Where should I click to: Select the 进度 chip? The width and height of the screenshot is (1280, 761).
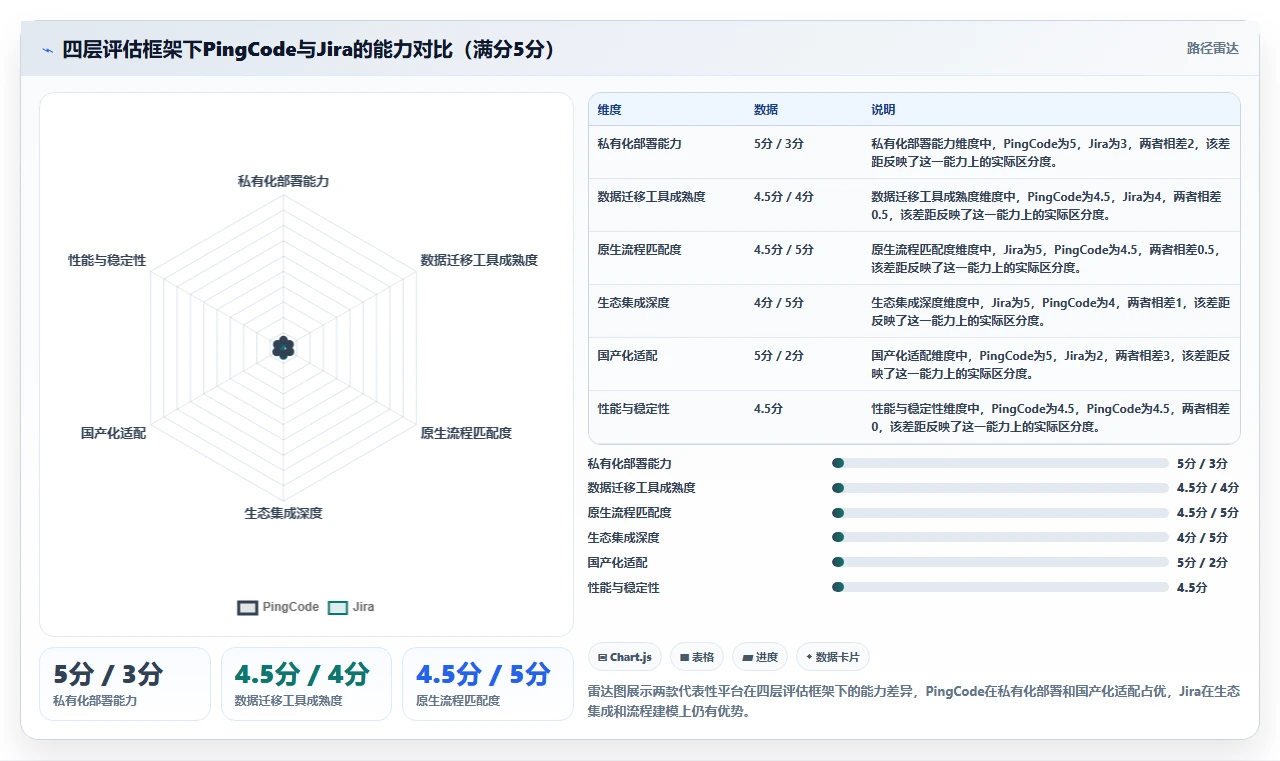point(760,657)
